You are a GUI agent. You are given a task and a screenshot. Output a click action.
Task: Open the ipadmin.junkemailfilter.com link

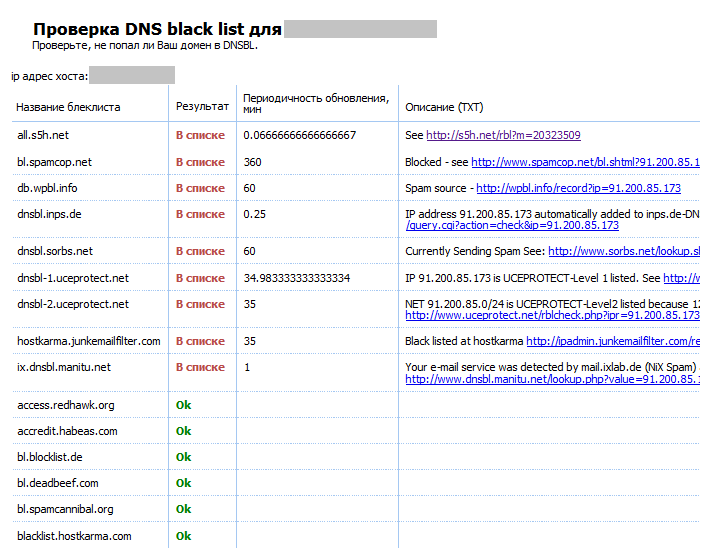point(612,342)
